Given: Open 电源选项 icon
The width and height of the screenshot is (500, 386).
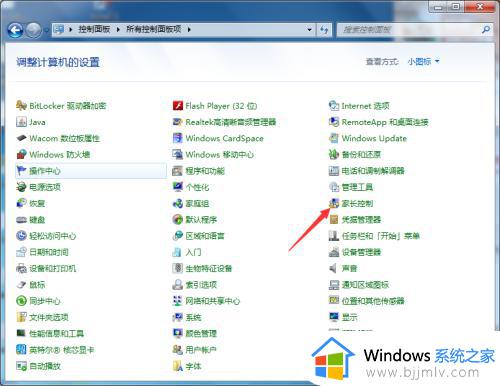Looking at the screenshot, I should pos(21,187).
